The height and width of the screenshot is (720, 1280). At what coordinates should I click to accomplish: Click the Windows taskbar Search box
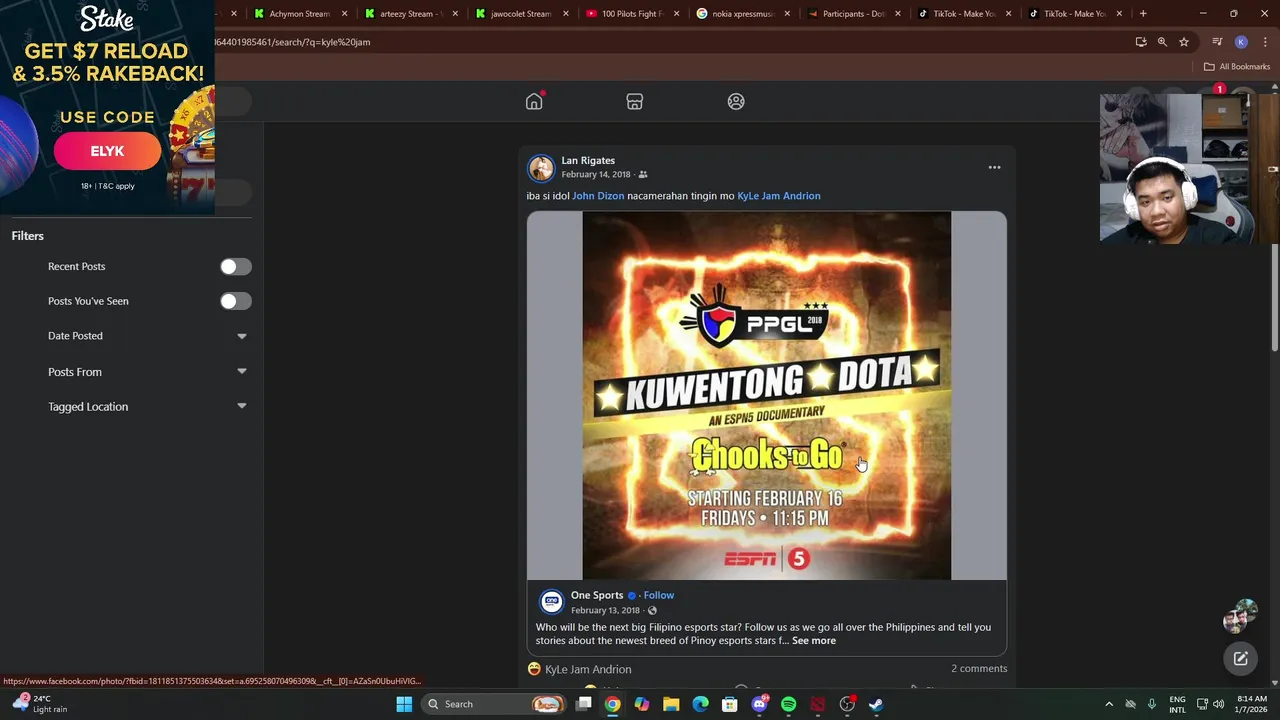click(x=493, y=704)
